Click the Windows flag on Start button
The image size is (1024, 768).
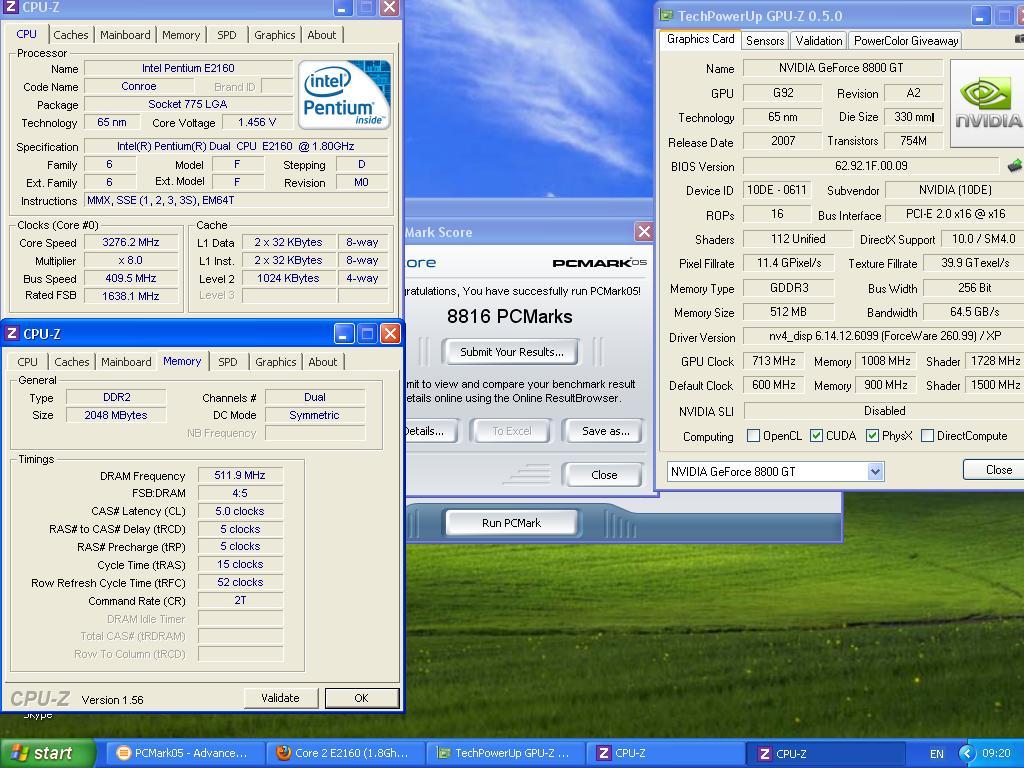[x=20, y=753]
